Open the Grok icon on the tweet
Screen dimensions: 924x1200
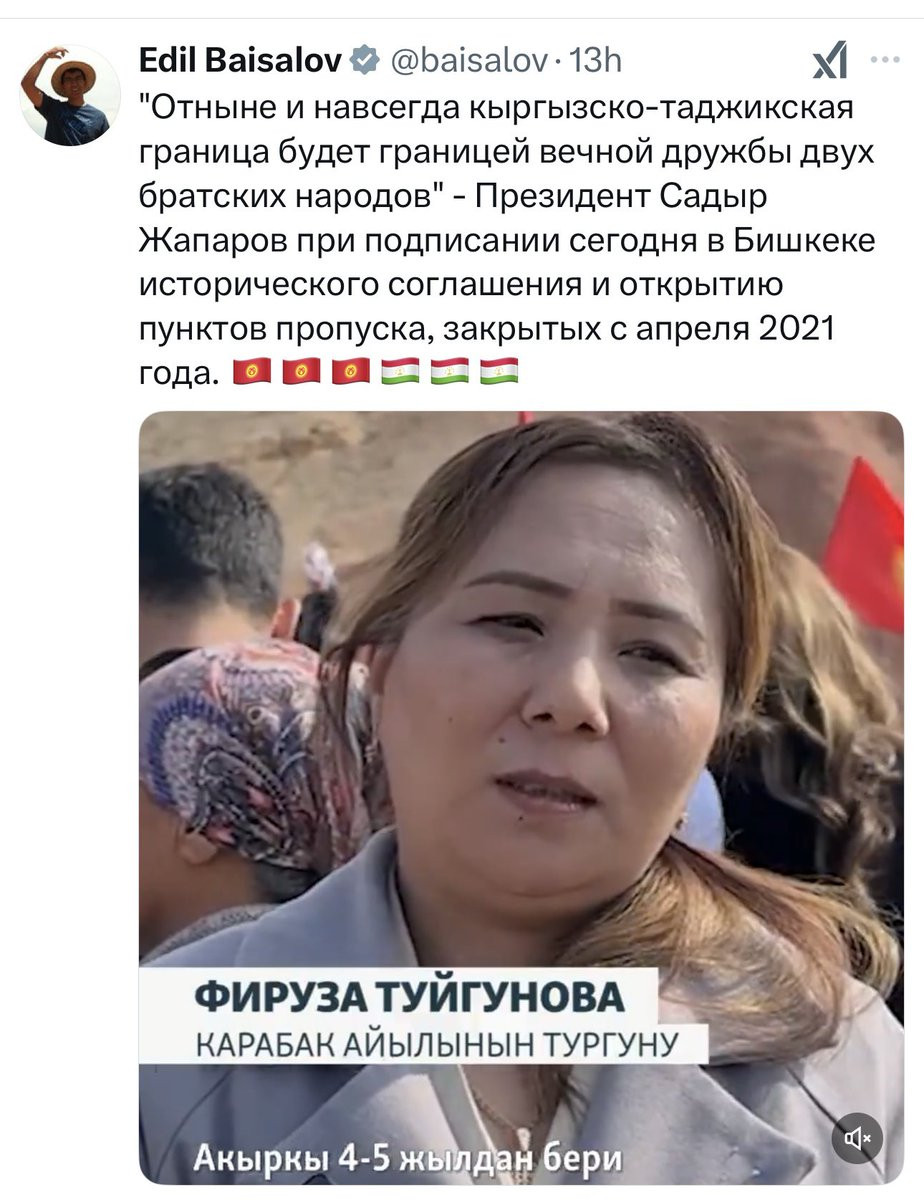830,60
